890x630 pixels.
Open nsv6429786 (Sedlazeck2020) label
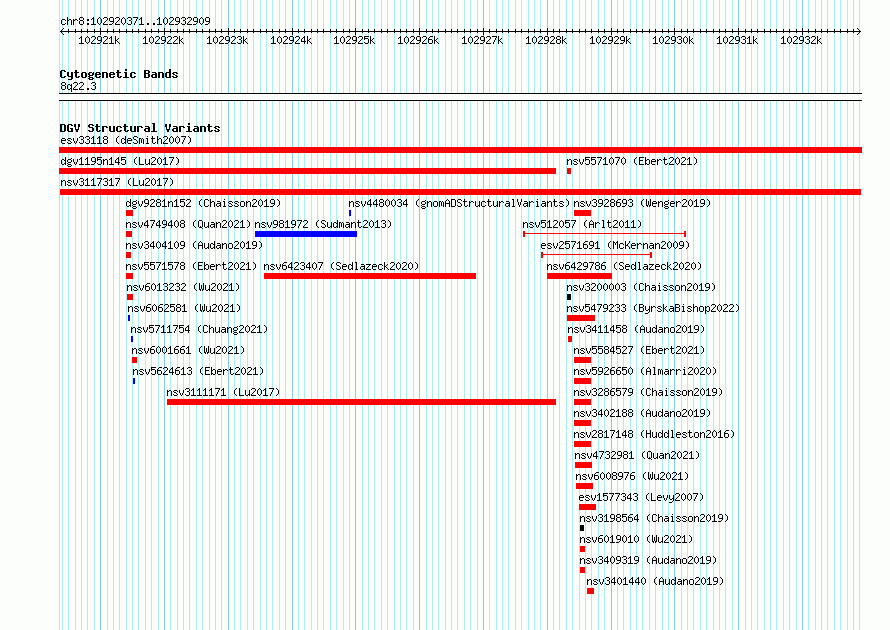[624, 266]
